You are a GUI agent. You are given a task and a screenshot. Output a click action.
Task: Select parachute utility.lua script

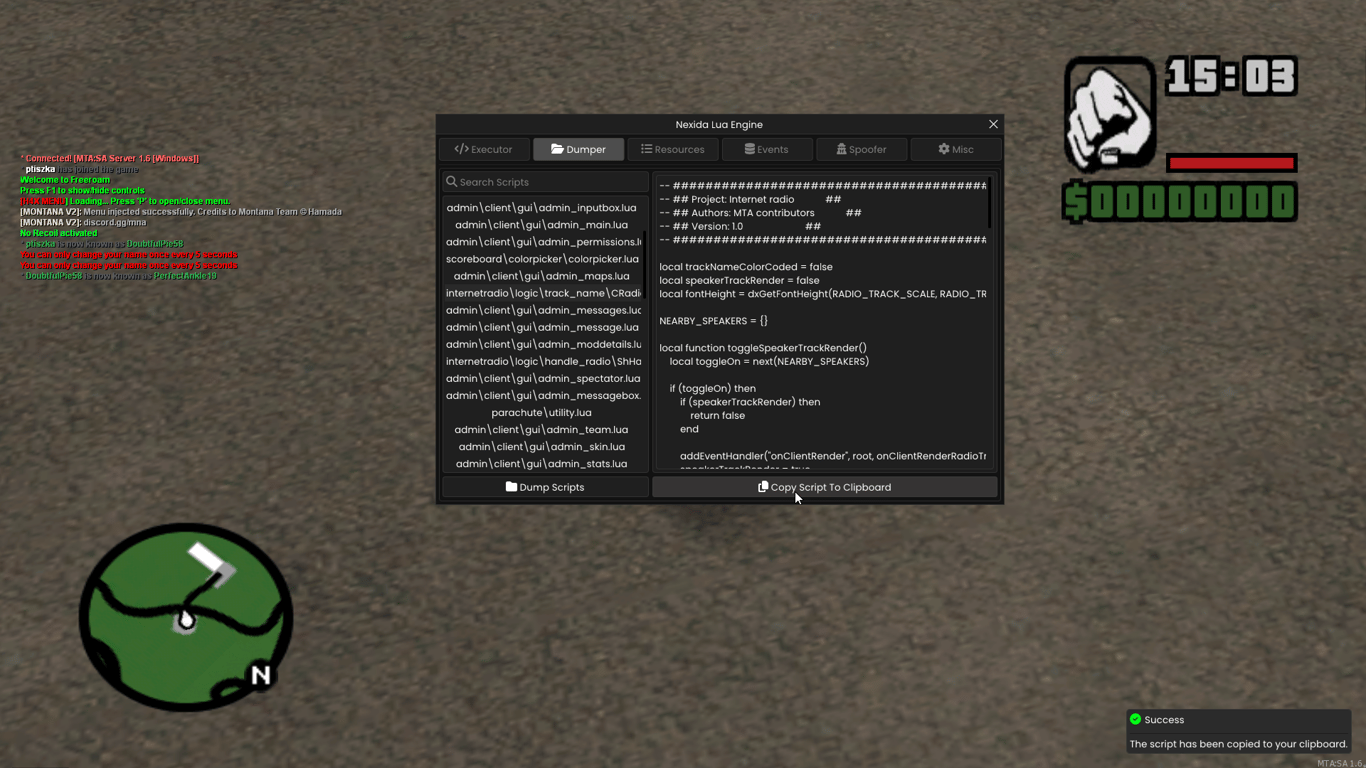click(x=542, y=412)
